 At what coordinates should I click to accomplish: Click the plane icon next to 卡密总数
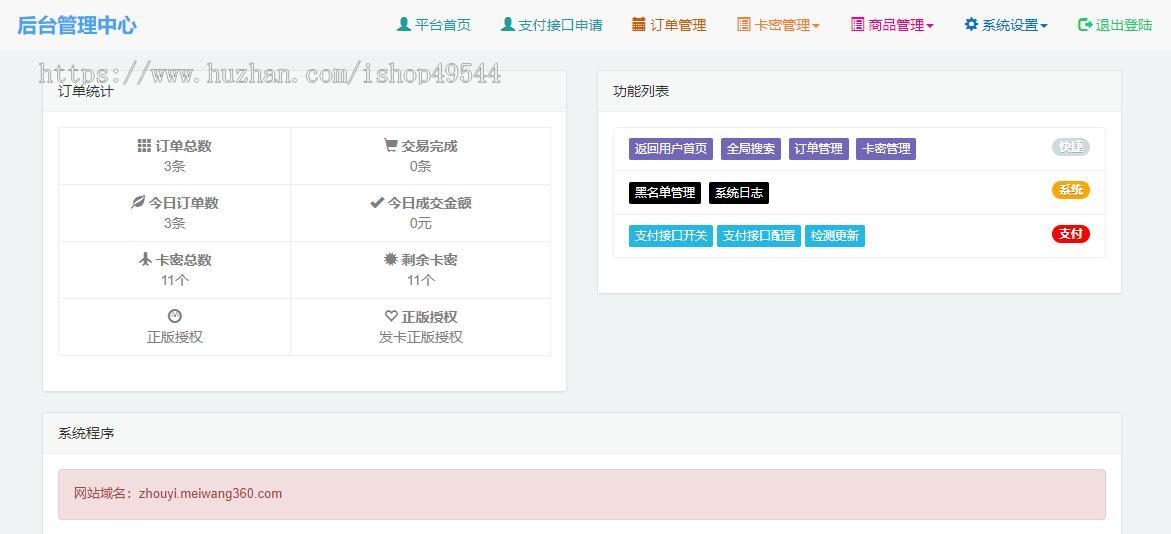(x=145, y=259)
